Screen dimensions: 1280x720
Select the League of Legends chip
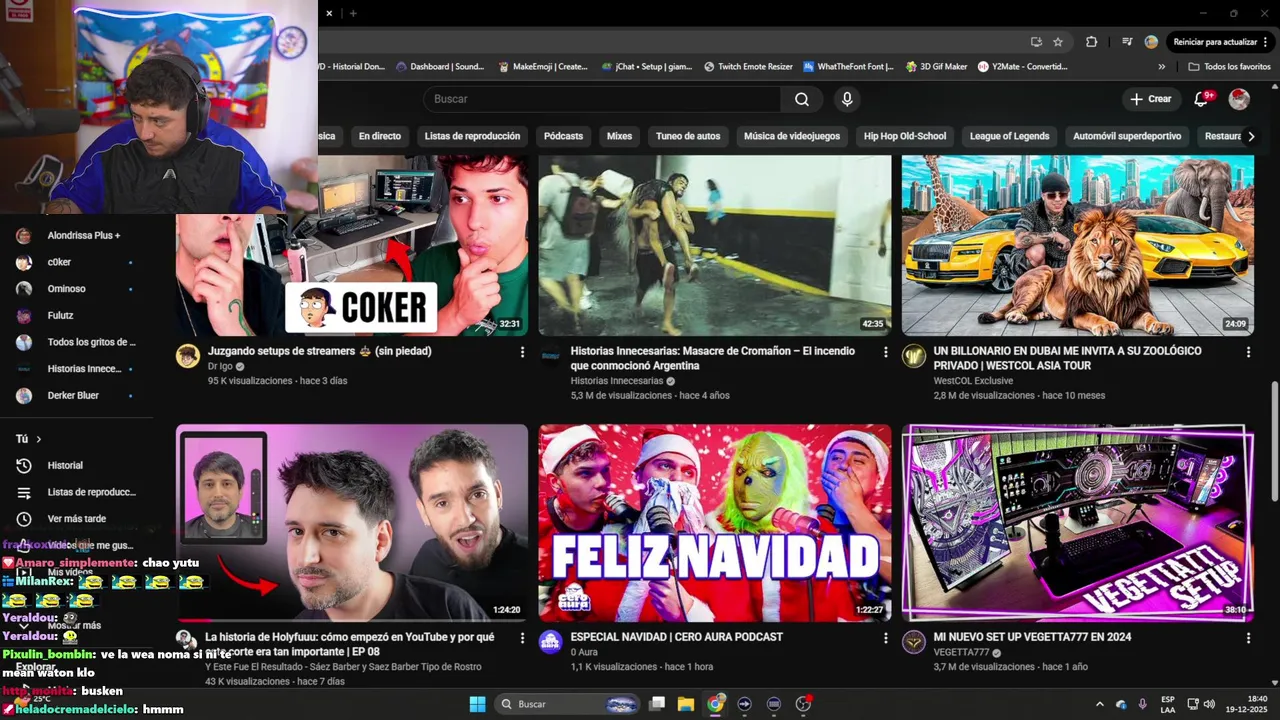coord(1009,136)
